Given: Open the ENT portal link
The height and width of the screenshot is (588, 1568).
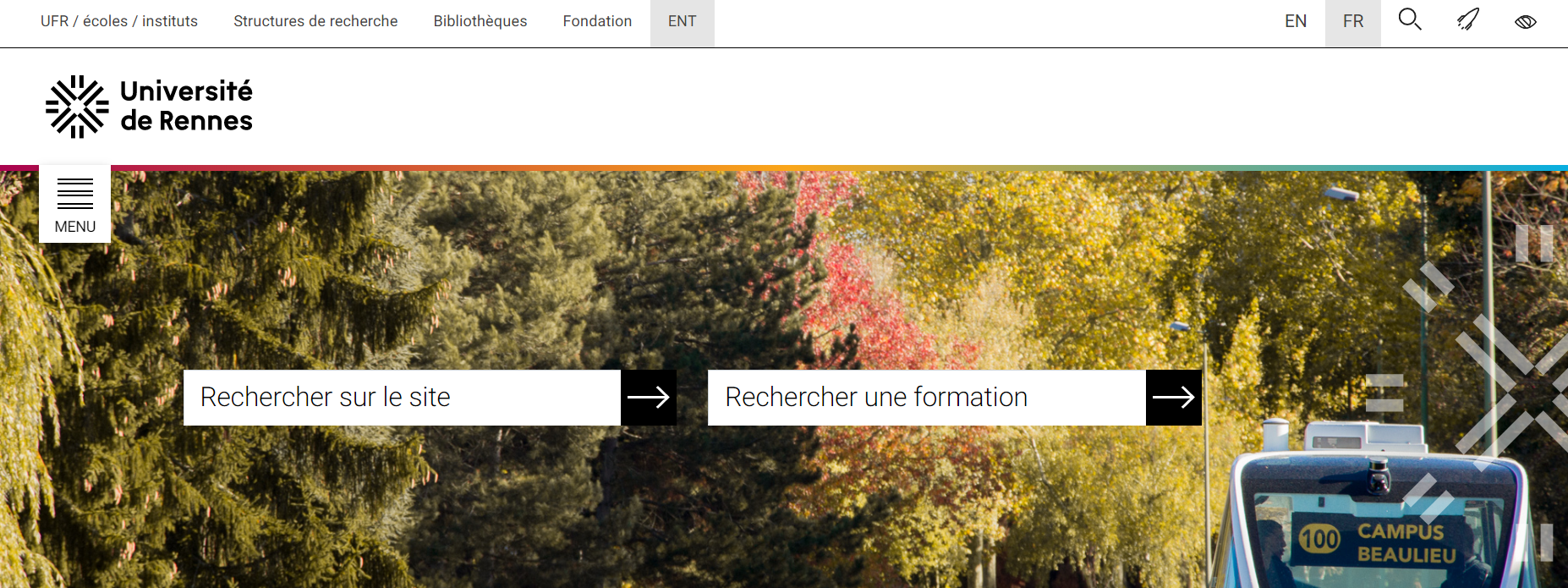Looking at the screenshot, I should [683, 23].
